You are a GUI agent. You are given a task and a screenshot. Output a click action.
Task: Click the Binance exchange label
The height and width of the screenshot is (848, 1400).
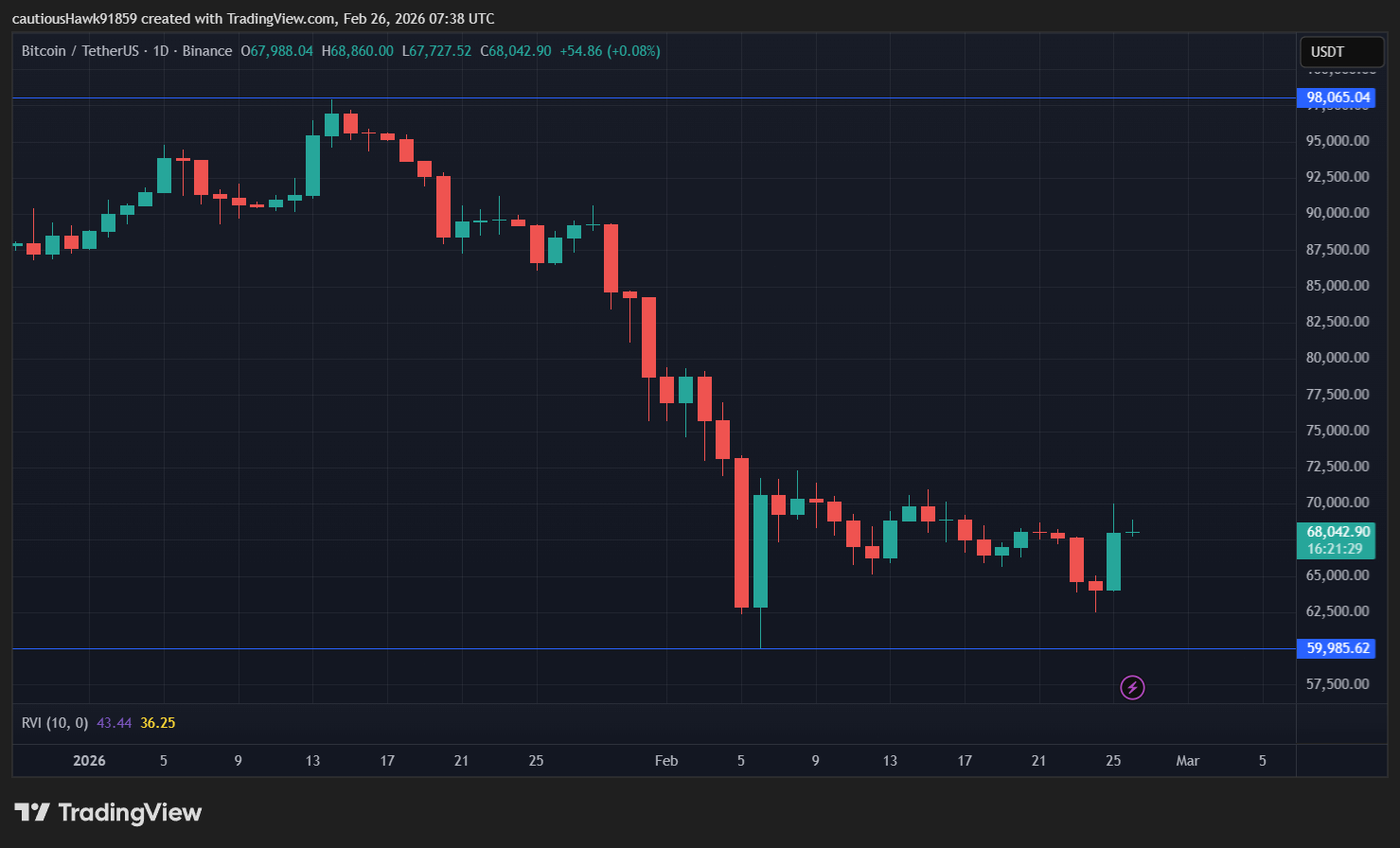click(207, 51)
